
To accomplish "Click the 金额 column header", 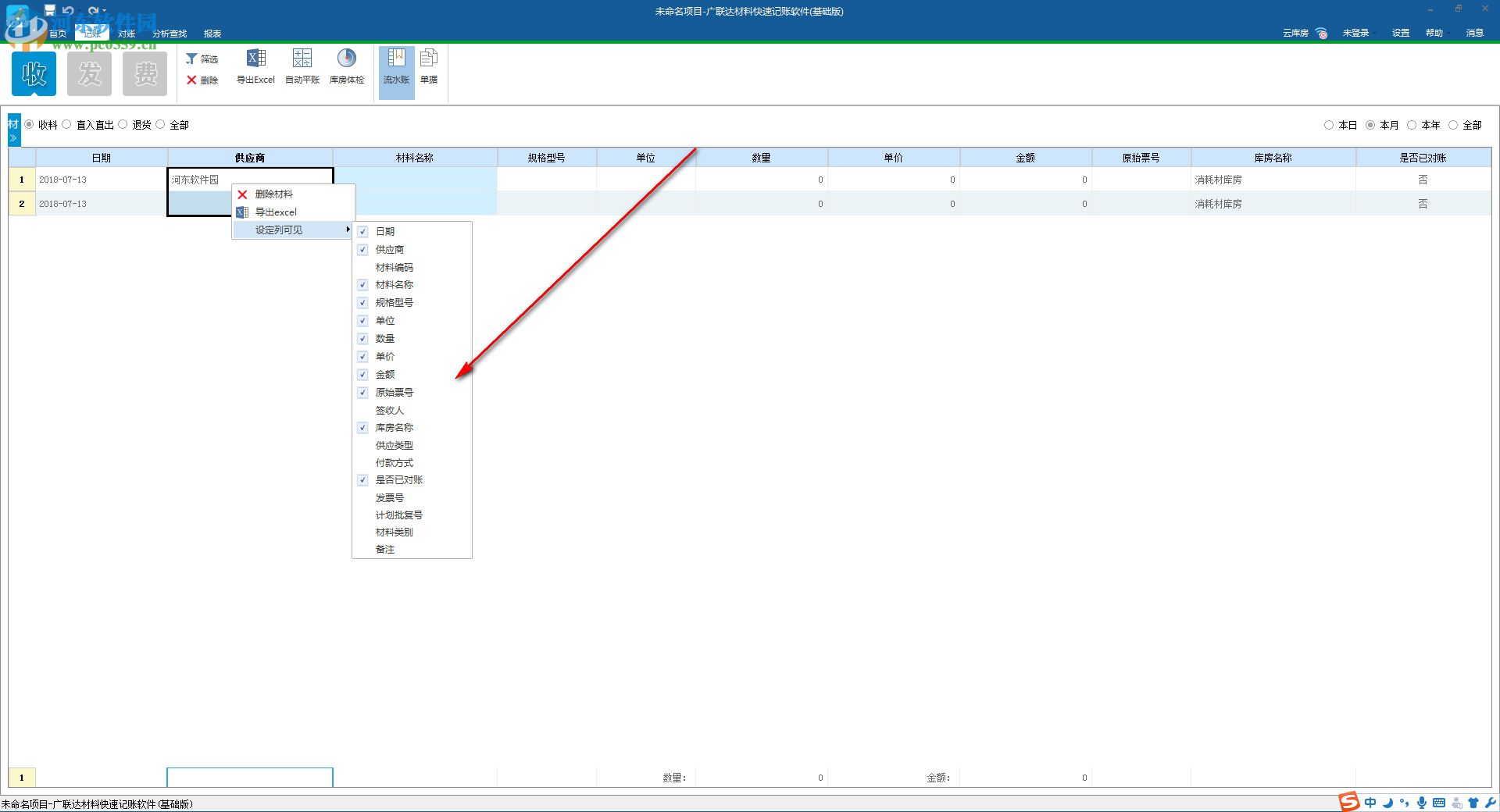I will click(x=1026, y=158).
